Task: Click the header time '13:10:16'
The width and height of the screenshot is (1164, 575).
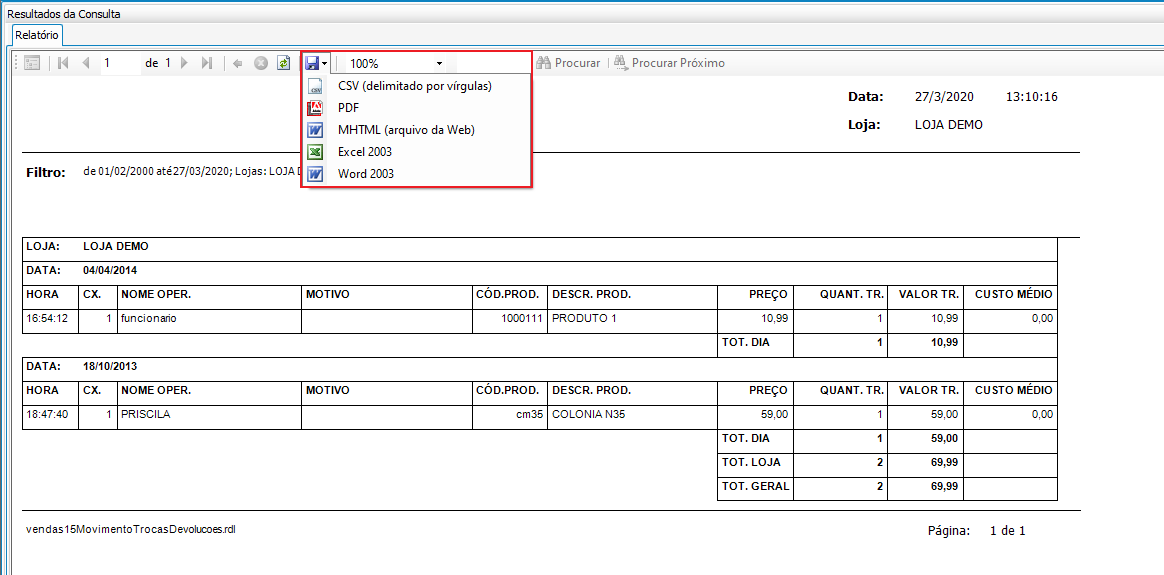Action: click(1031, 97)
